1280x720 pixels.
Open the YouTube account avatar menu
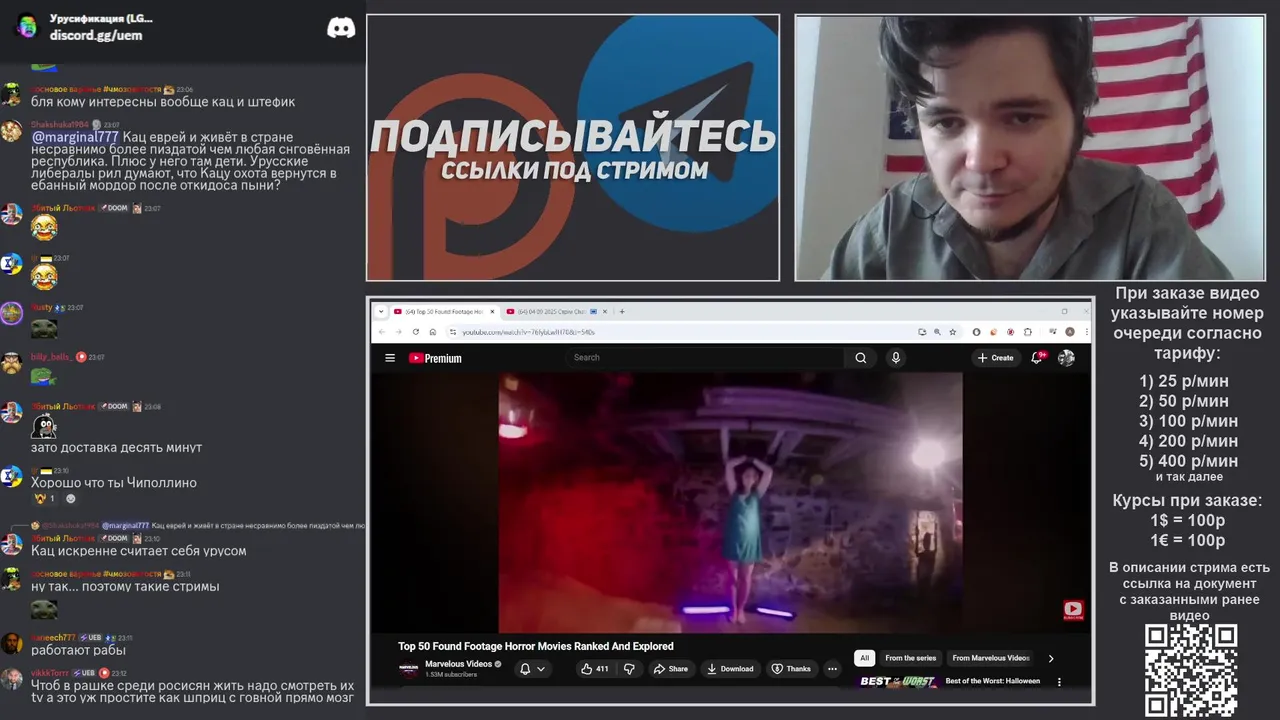(1066, 358)
